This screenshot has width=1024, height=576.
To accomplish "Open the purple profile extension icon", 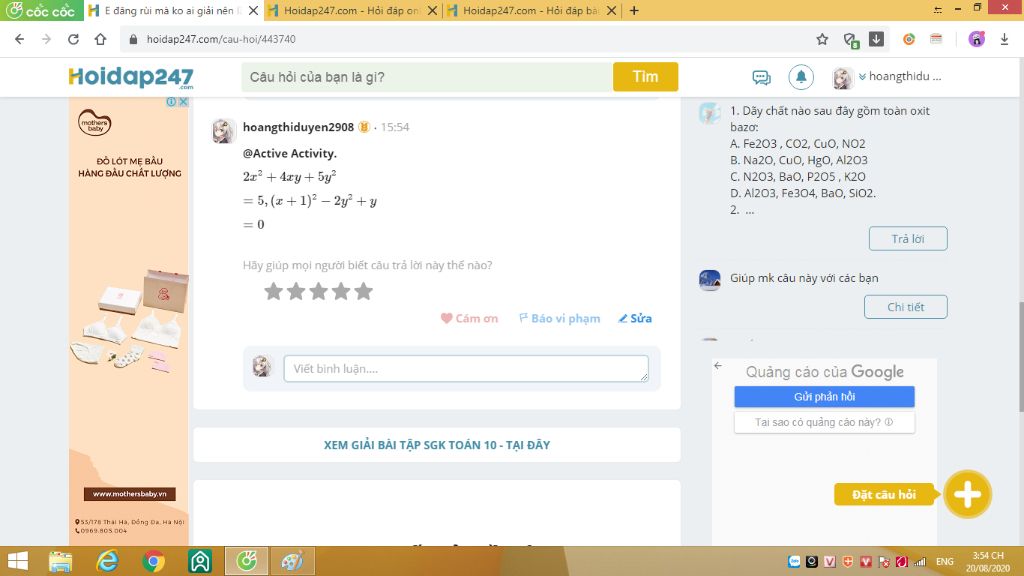I will (976, 39).
